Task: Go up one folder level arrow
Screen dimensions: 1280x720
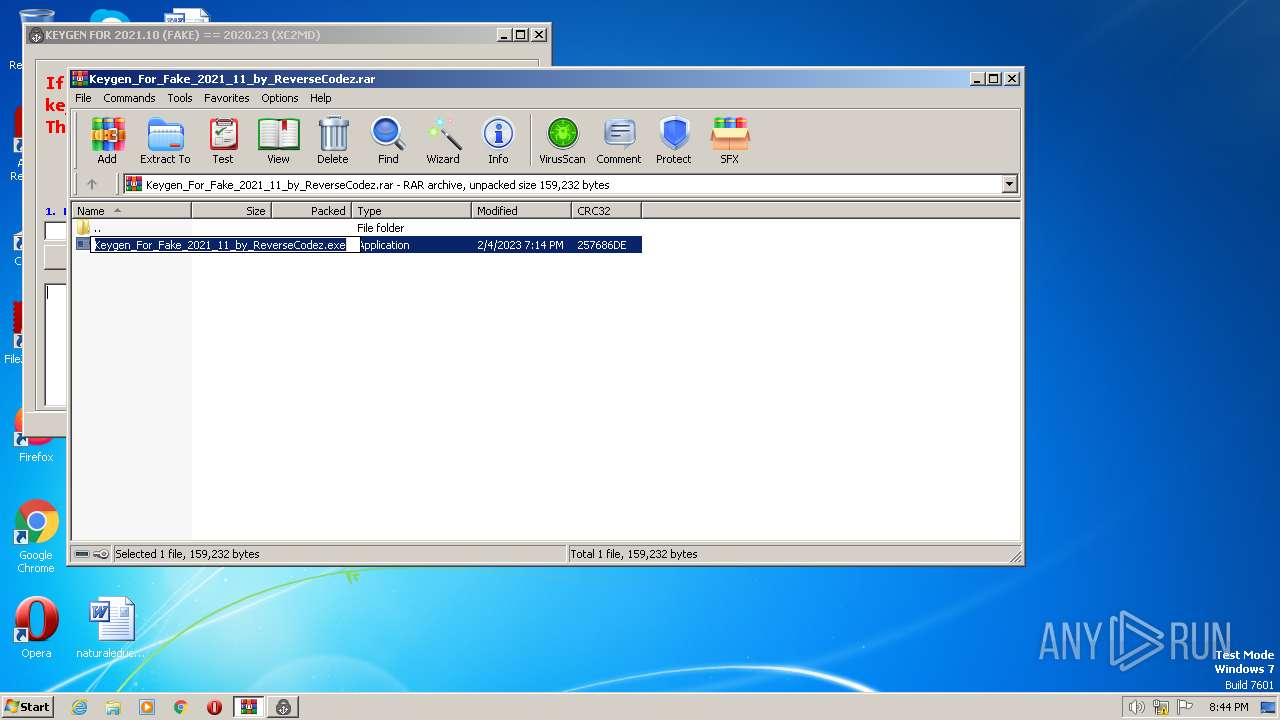Action: (92, 184)
